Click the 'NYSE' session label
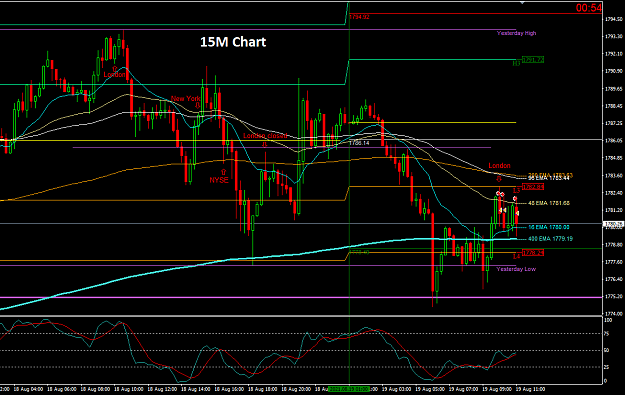The height and width of the screenshot is (395, 625). click(219, 180)
